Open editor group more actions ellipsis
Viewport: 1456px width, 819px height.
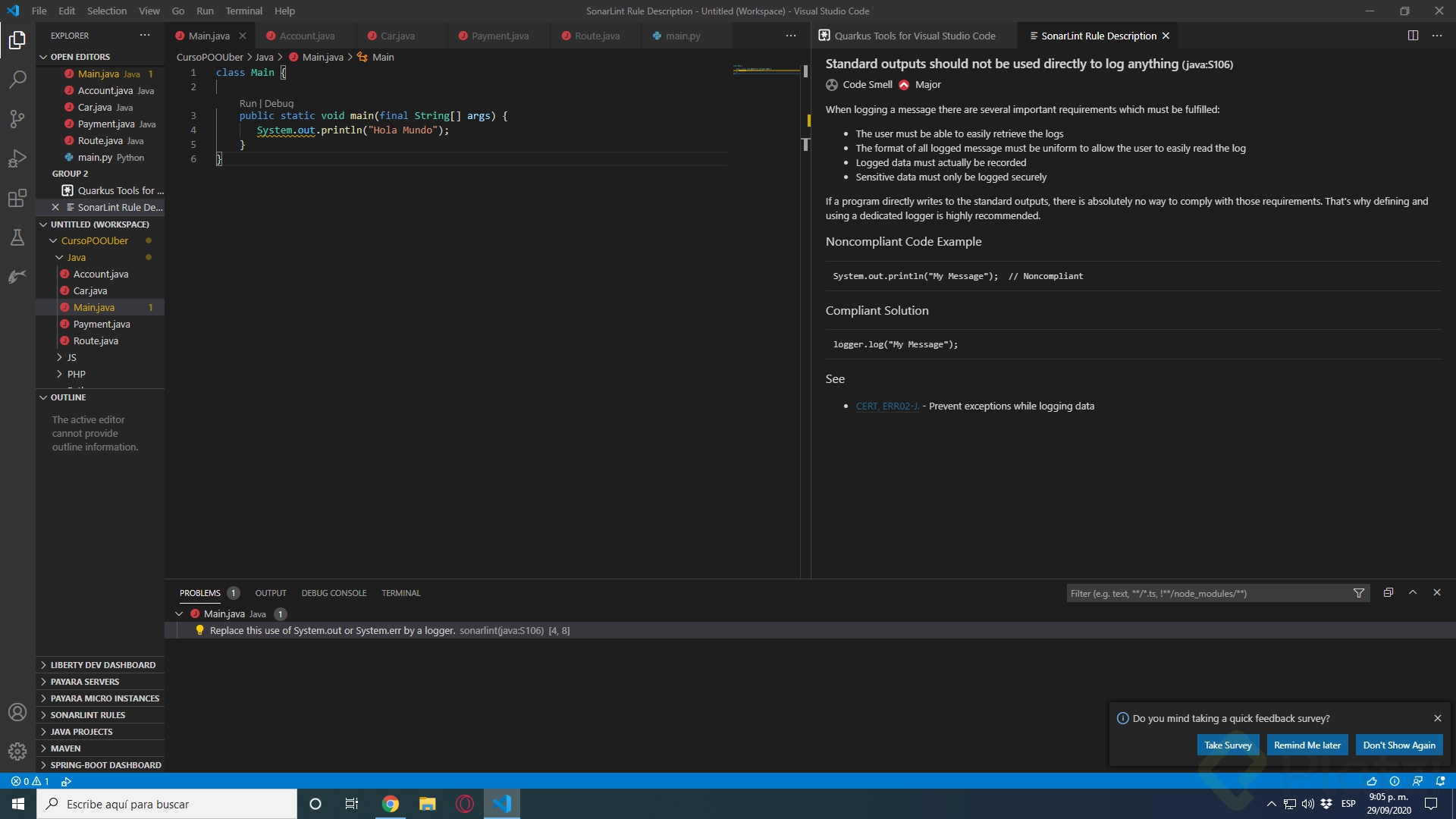coord(791,36)
